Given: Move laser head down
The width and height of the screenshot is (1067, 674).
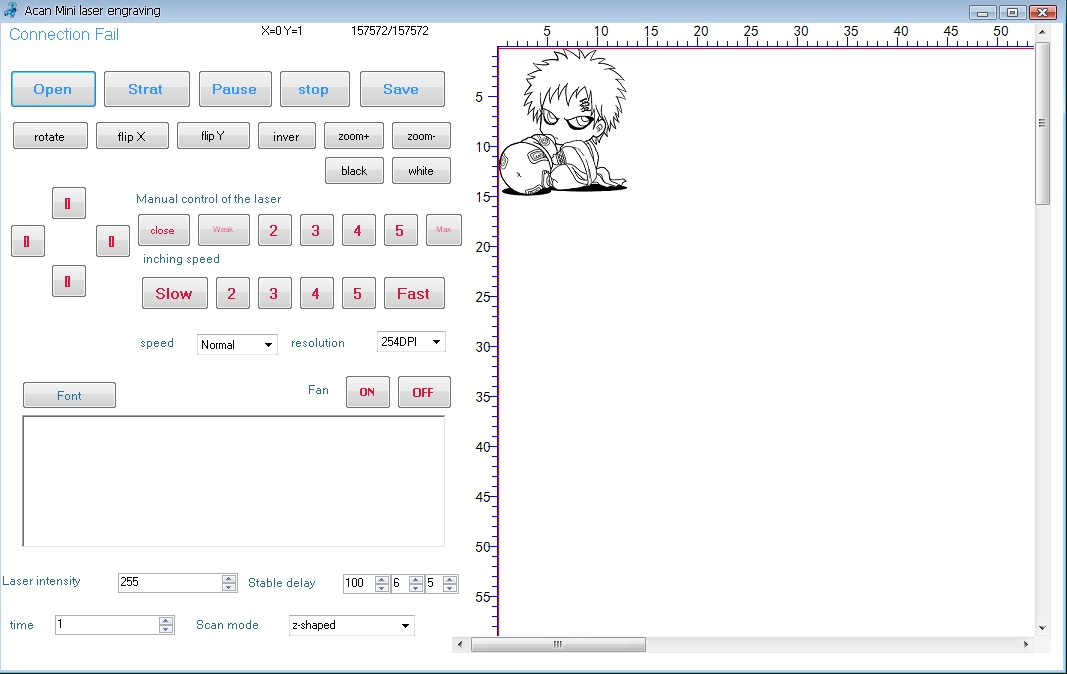Looking at the screenshot, I should pos(69,280).
